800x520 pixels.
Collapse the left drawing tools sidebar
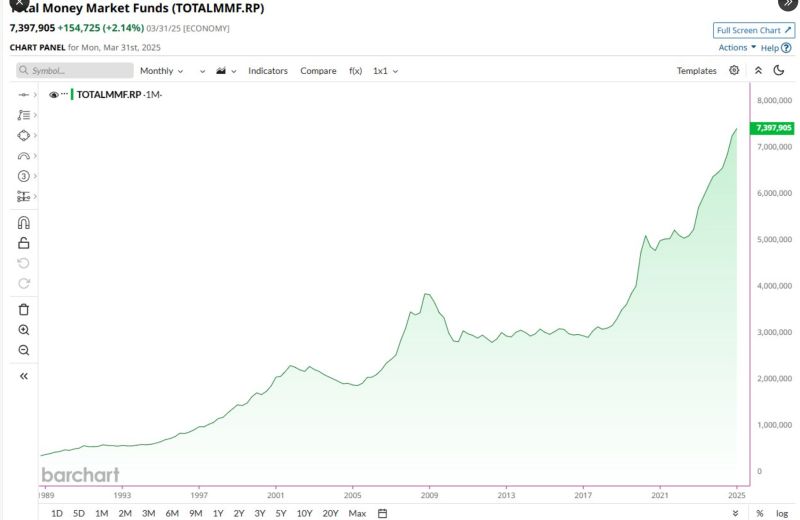tap(24, 376)
